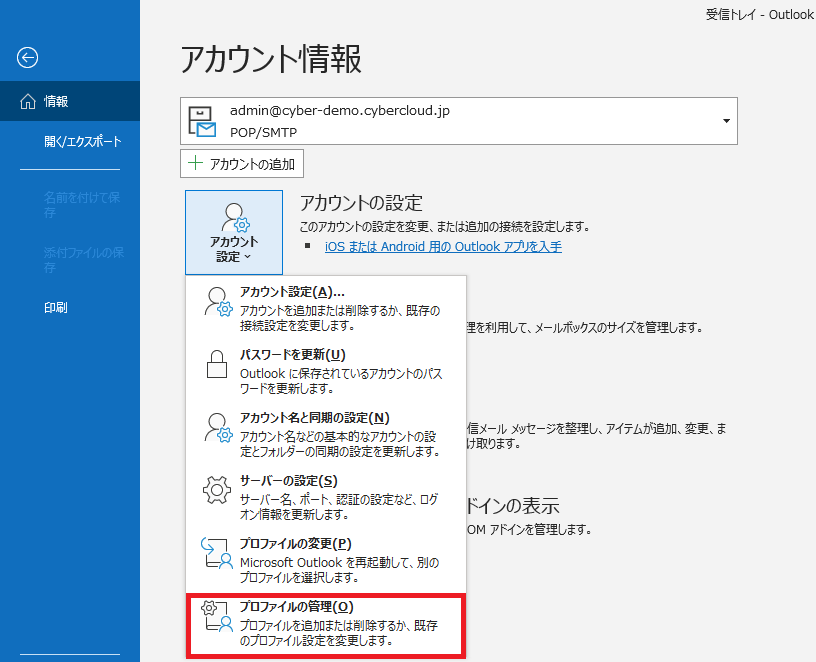Choose アカウント名と同期の設定(N) entry
The height and width of the screenshot is (662, 816).
pyautogui.click(x=326, y=434)
